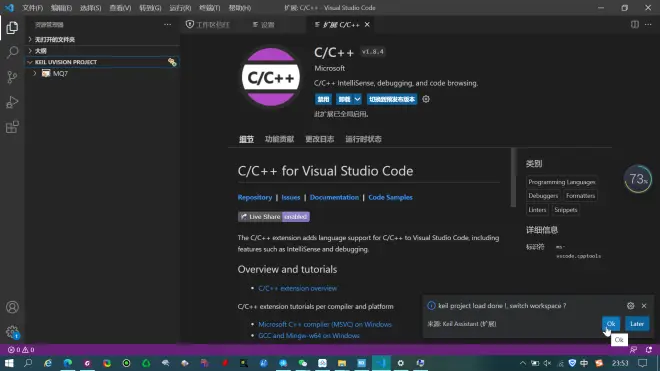
Task: Open the uninstall button dropdown arrow
Action: point(357,99)
